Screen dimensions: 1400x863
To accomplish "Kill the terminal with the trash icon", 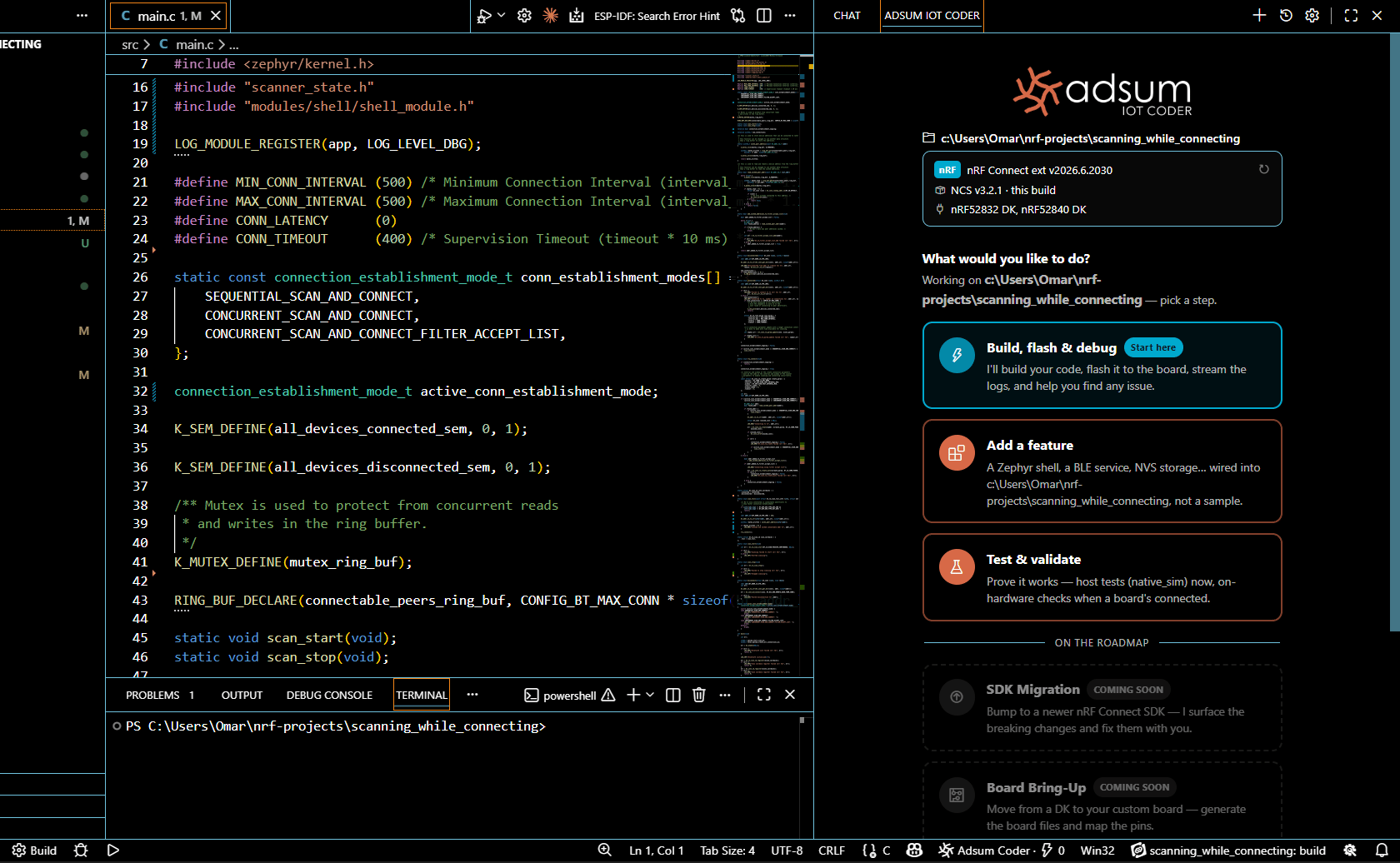I will click(x=699, y=695).
